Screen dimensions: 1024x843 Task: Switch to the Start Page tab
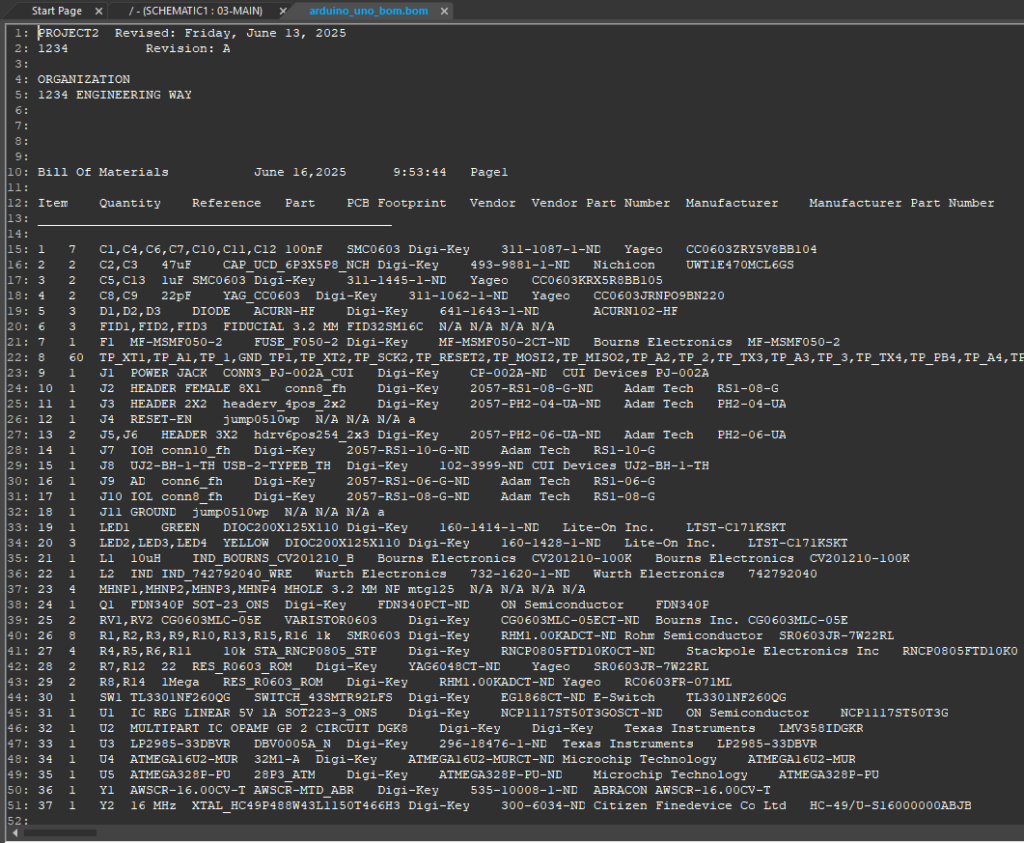(x=57, y=10)
